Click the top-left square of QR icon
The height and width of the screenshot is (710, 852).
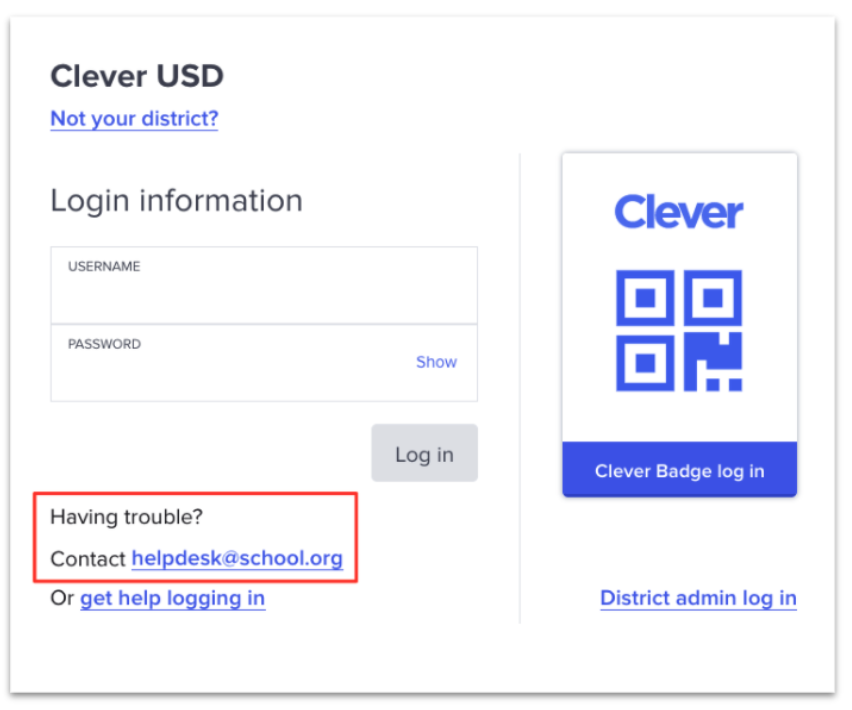click(645, 298)
